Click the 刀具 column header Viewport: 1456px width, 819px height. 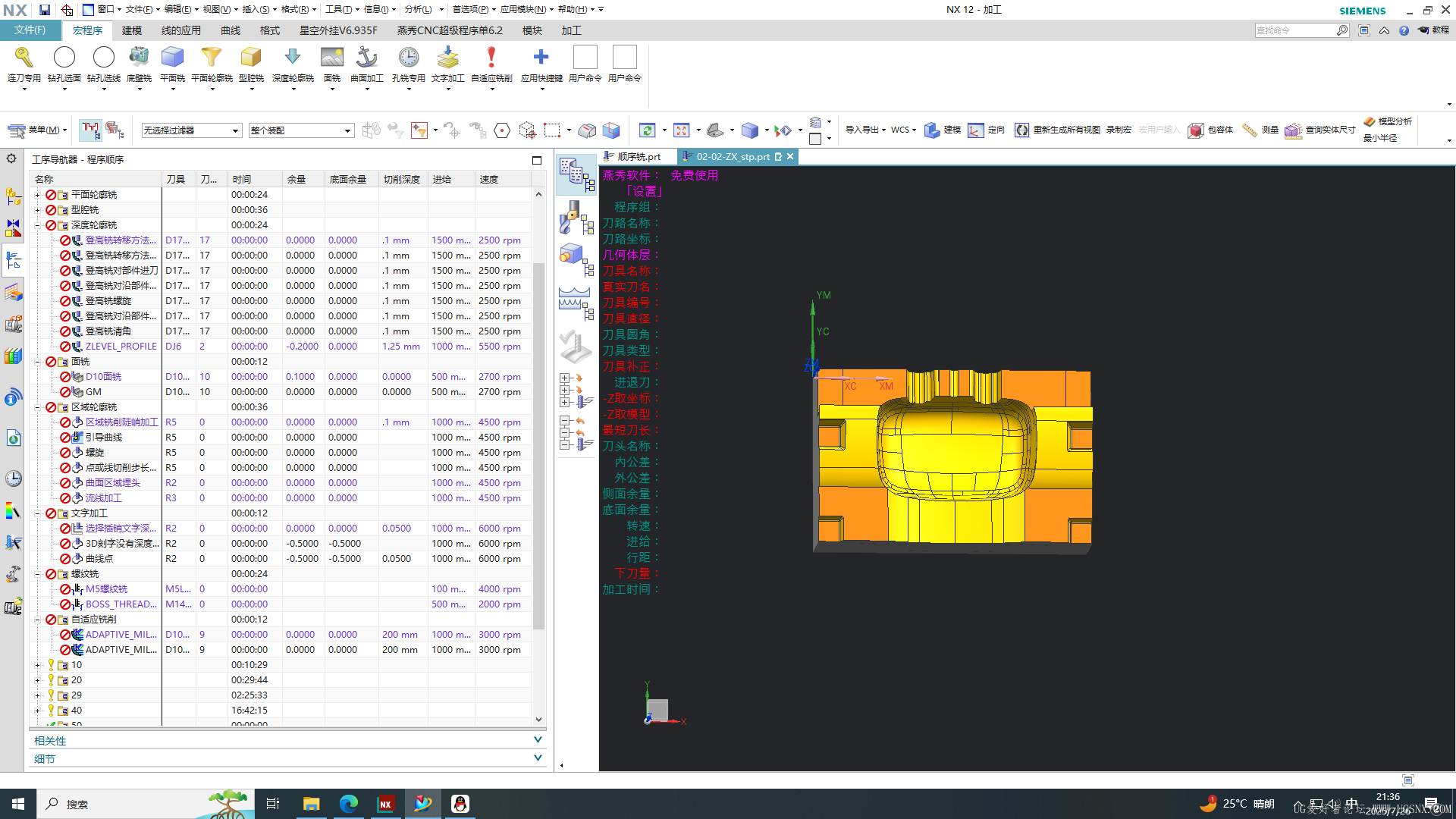[179, 179]
